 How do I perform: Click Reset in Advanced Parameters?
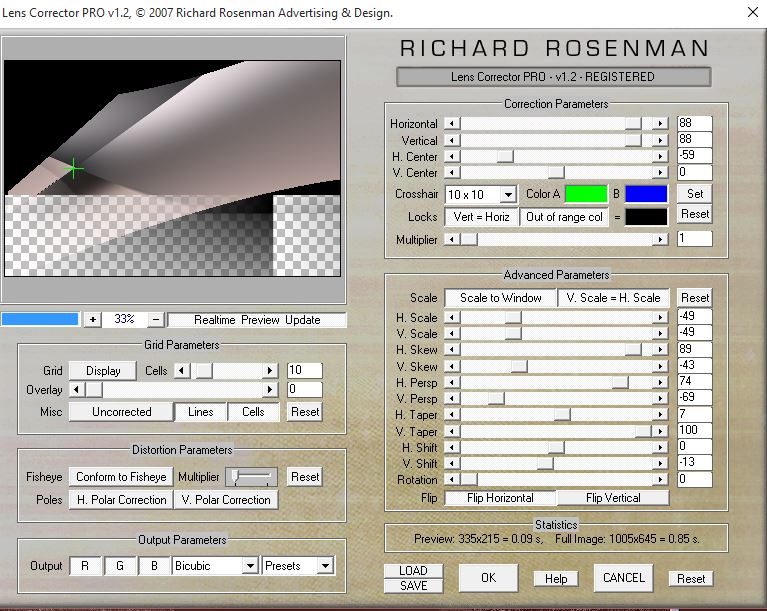pyautogui.click(x=695, y=298)
